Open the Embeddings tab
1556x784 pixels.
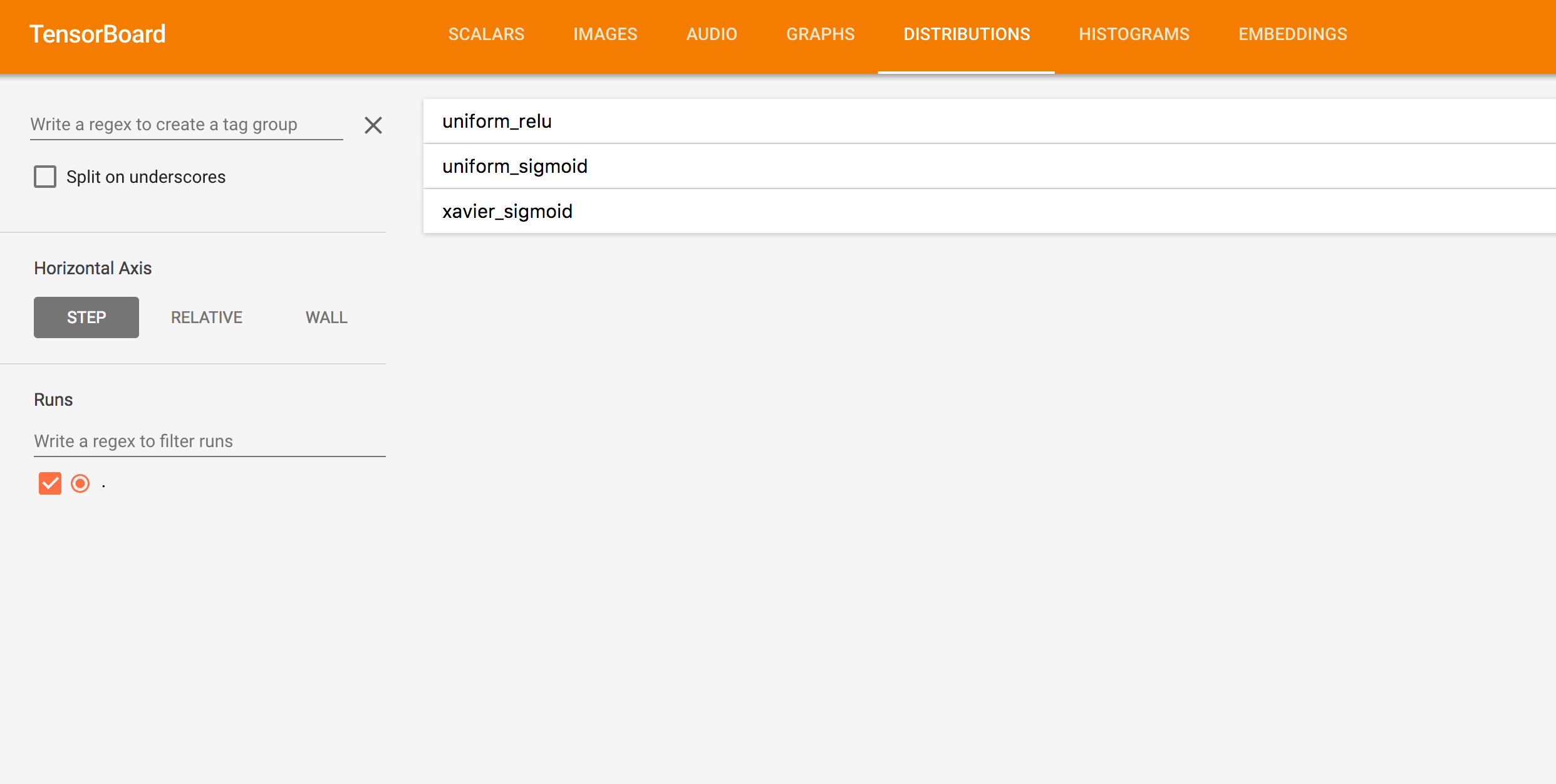click(1292, 34)
